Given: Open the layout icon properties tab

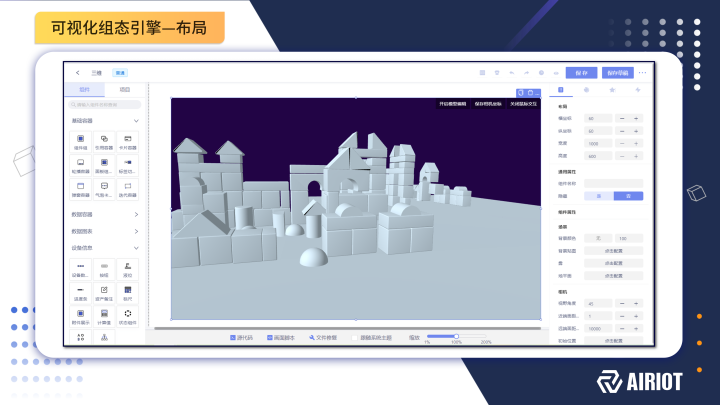Looking at the screenshot, I should [561, 90].
